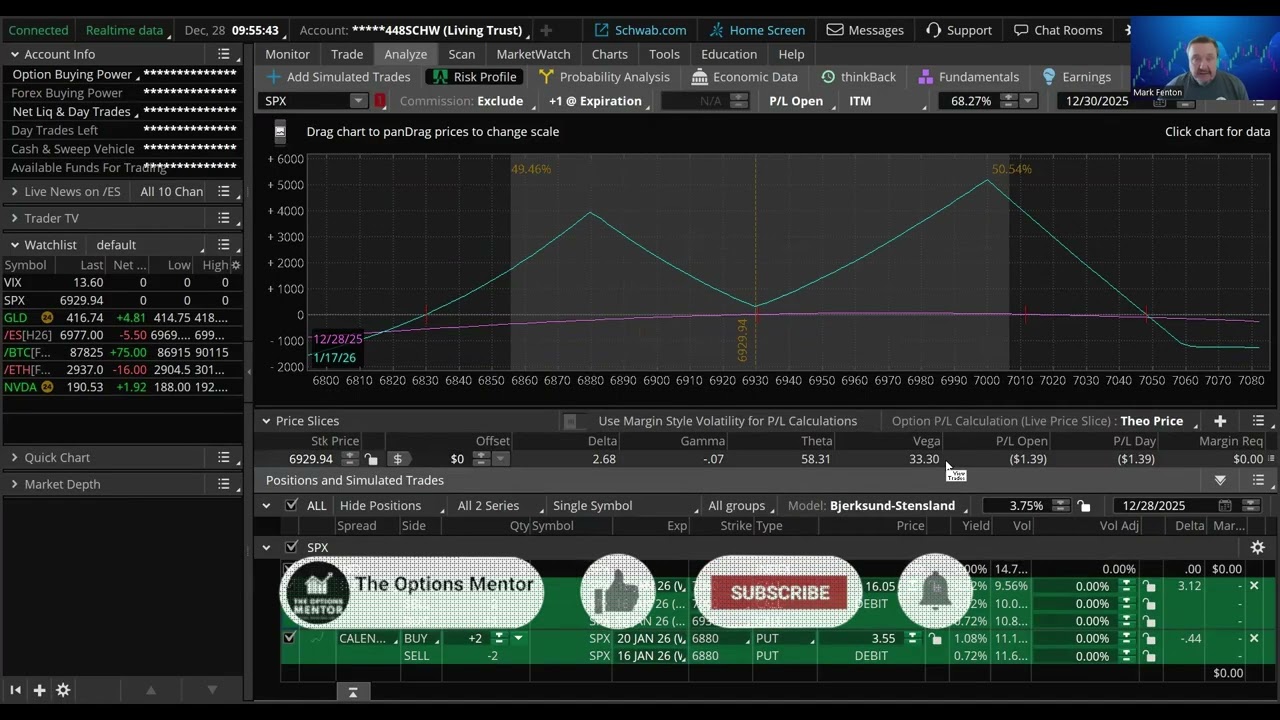Open ITM probability mode dropdown
Image resolution: width=1280 pixels, height=720 pixels.
coord(886,101)
